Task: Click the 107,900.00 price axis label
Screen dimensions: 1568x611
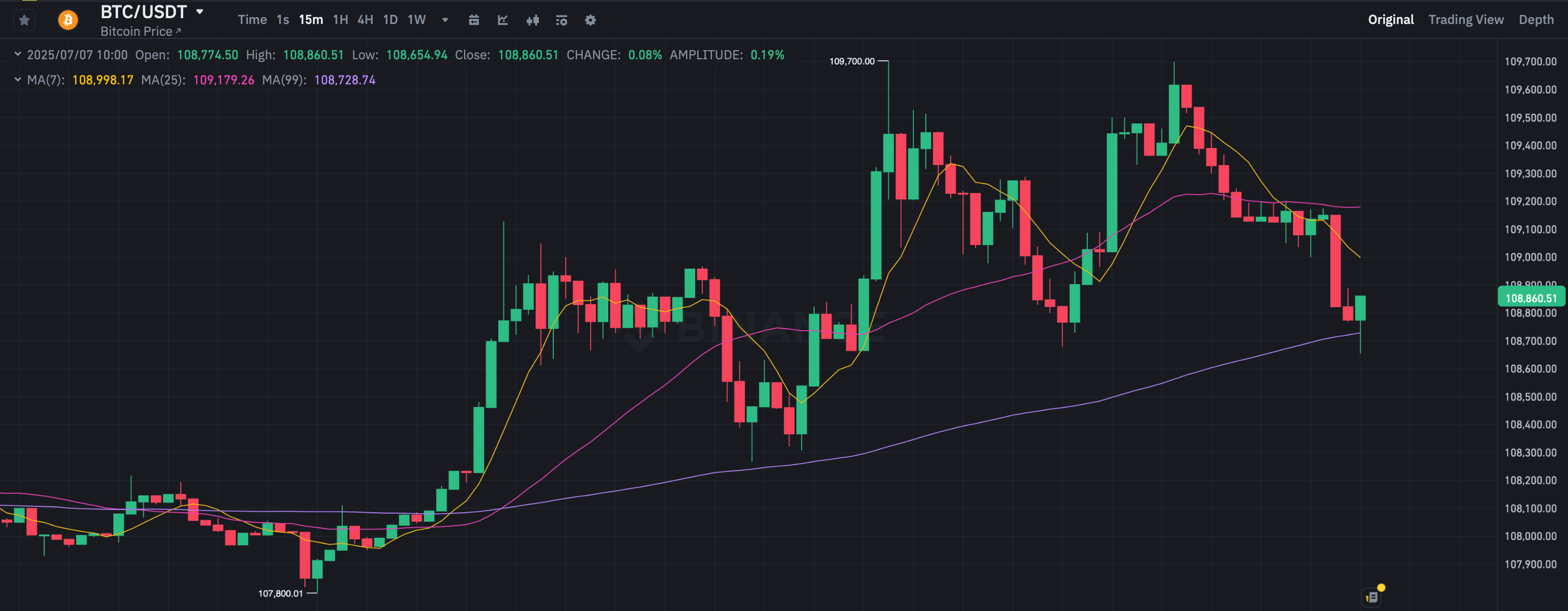Action: [1530, 564]
